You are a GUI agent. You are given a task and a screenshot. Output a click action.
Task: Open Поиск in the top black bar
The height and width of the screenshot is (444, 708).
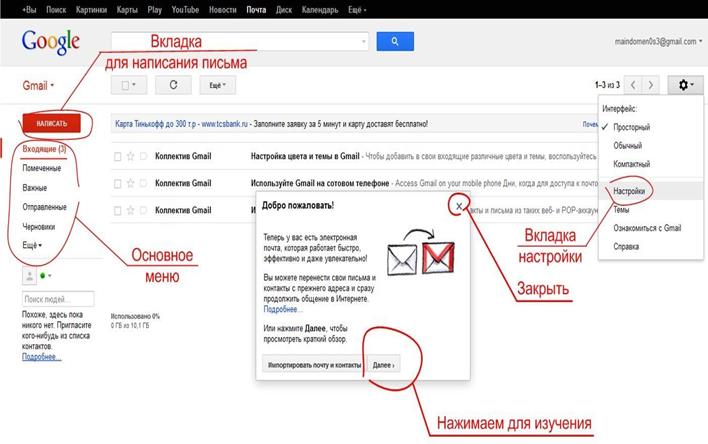pos(56,9)
